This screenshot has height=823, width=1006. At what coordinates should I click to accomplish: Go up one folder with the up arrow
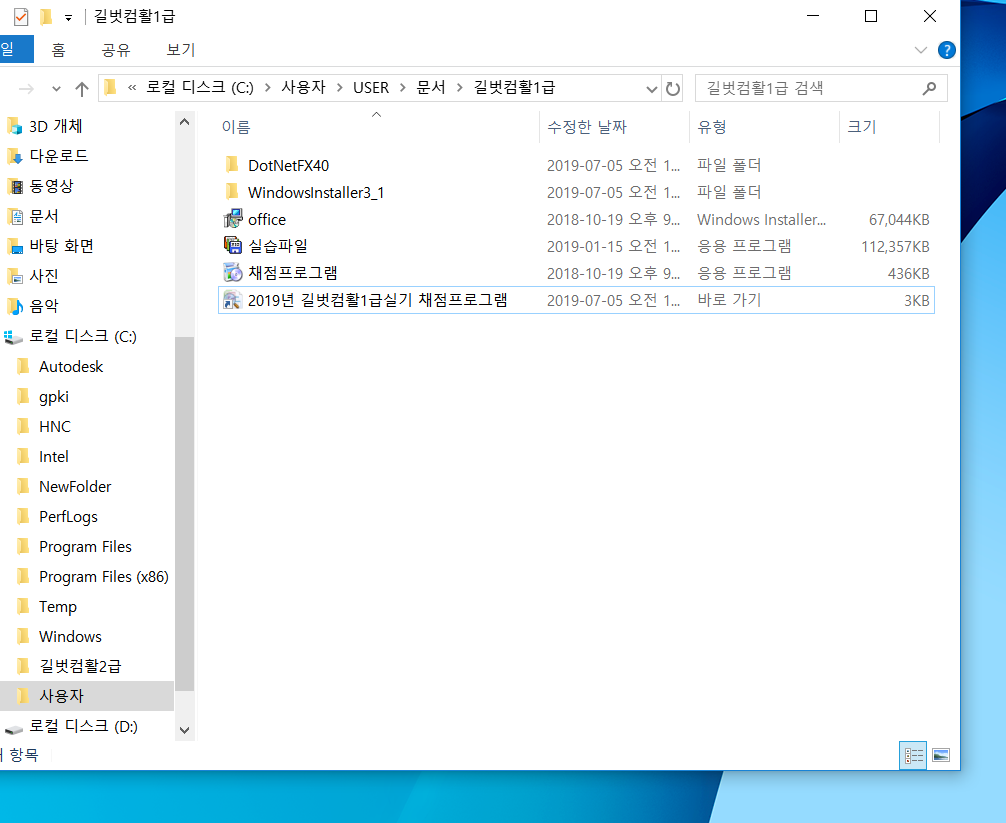click(82, 88)
